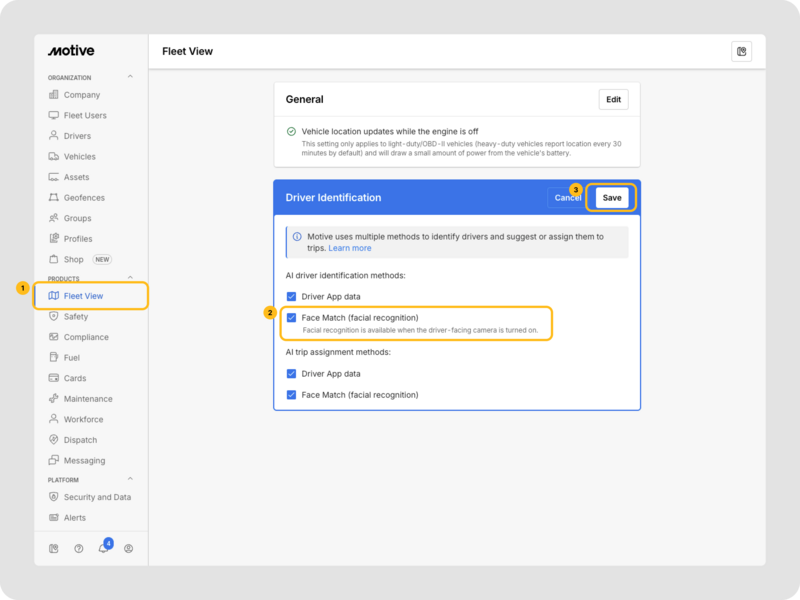Uncheck Driver App data under trip assignment methods
Image resolution: width=800 pixels, height=600 pixels.
point(292,374)
